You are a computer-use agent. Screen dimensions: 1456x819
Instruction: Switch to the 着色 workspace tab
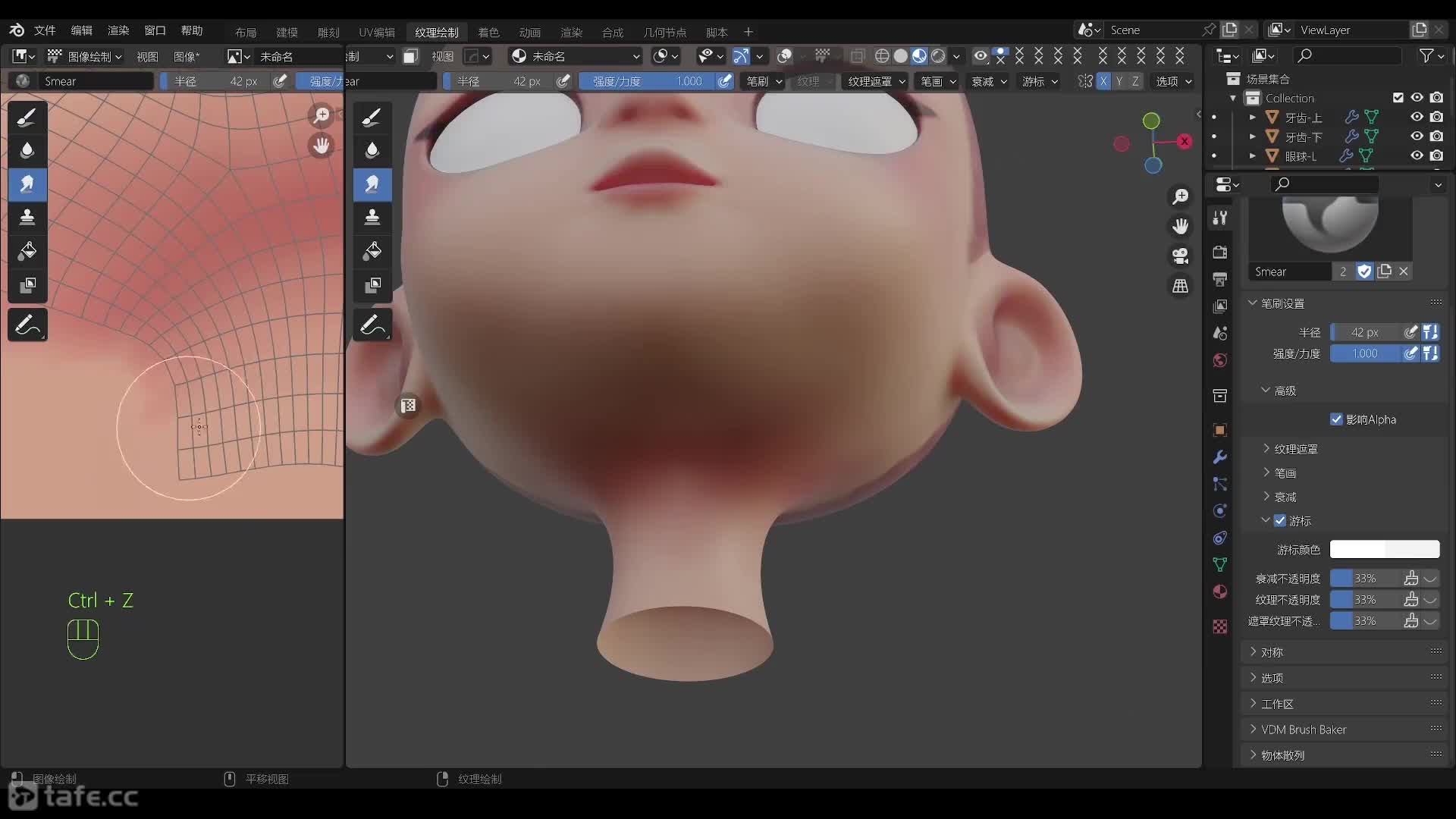click(x=488, y=32)
